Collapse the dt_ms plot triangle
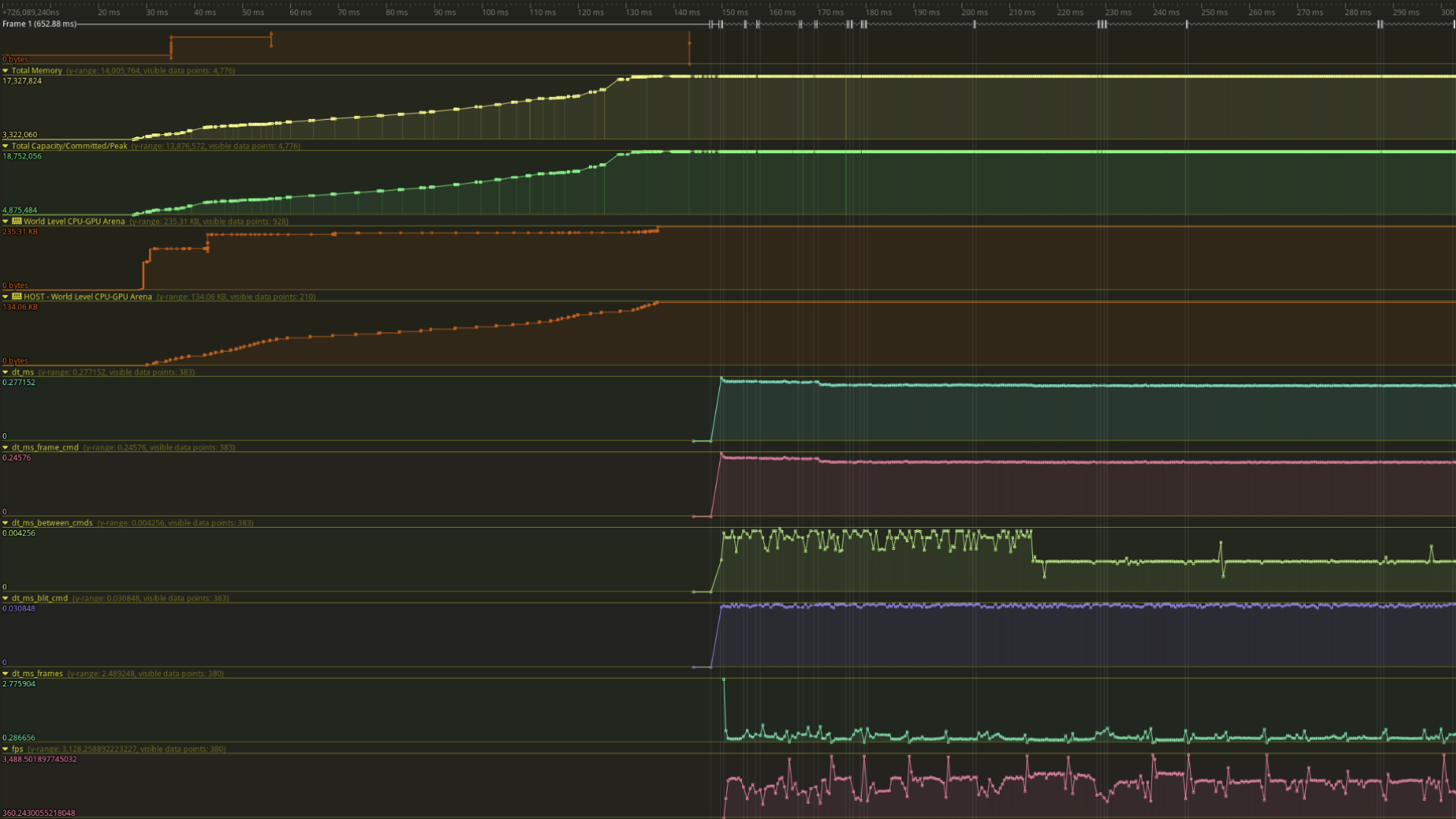Image resolution: width=1456 pixels, height=819 pixels. tap(5, 372)
